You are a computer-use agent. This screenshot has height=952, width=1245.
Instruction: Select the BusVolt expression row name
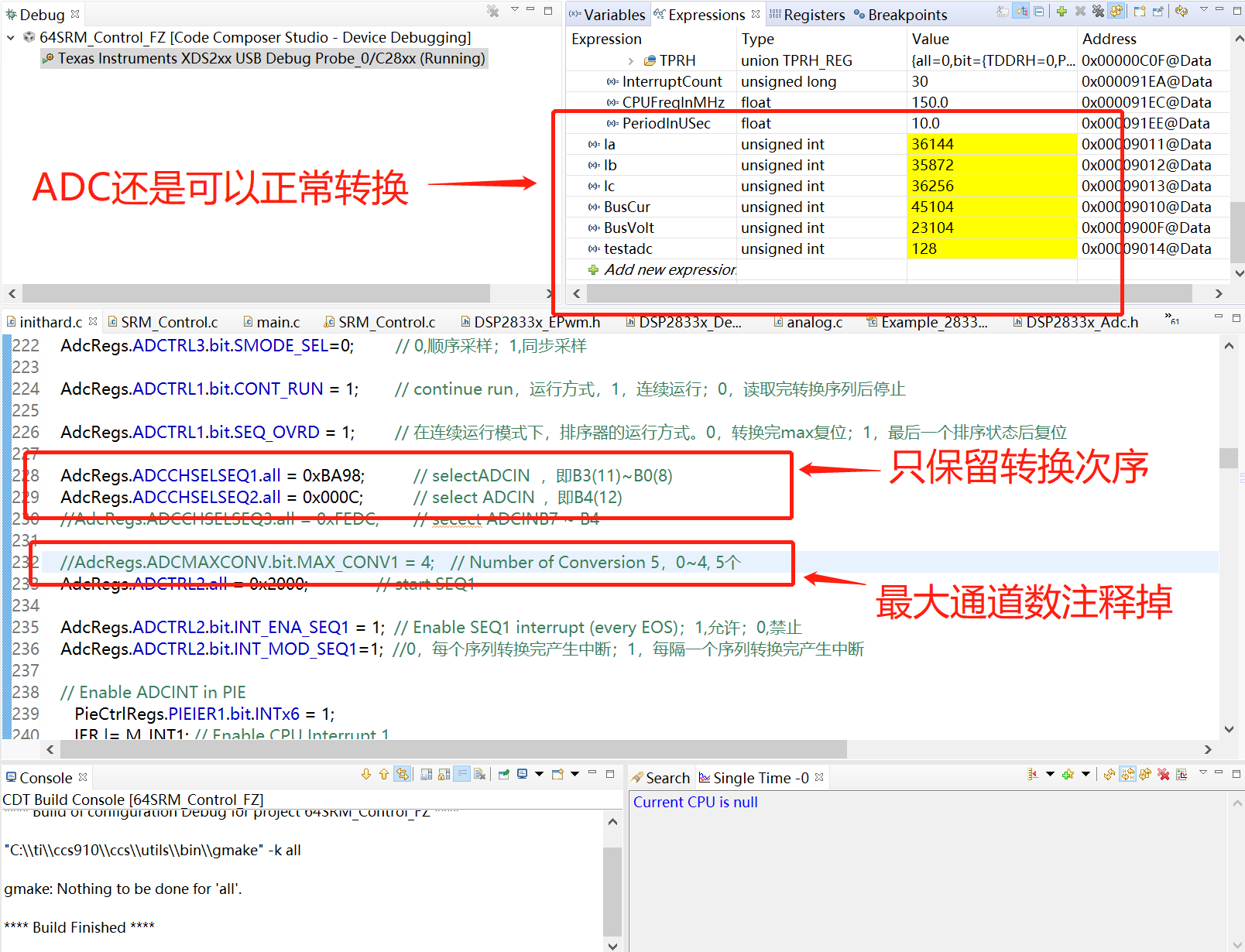click(629, 228)
